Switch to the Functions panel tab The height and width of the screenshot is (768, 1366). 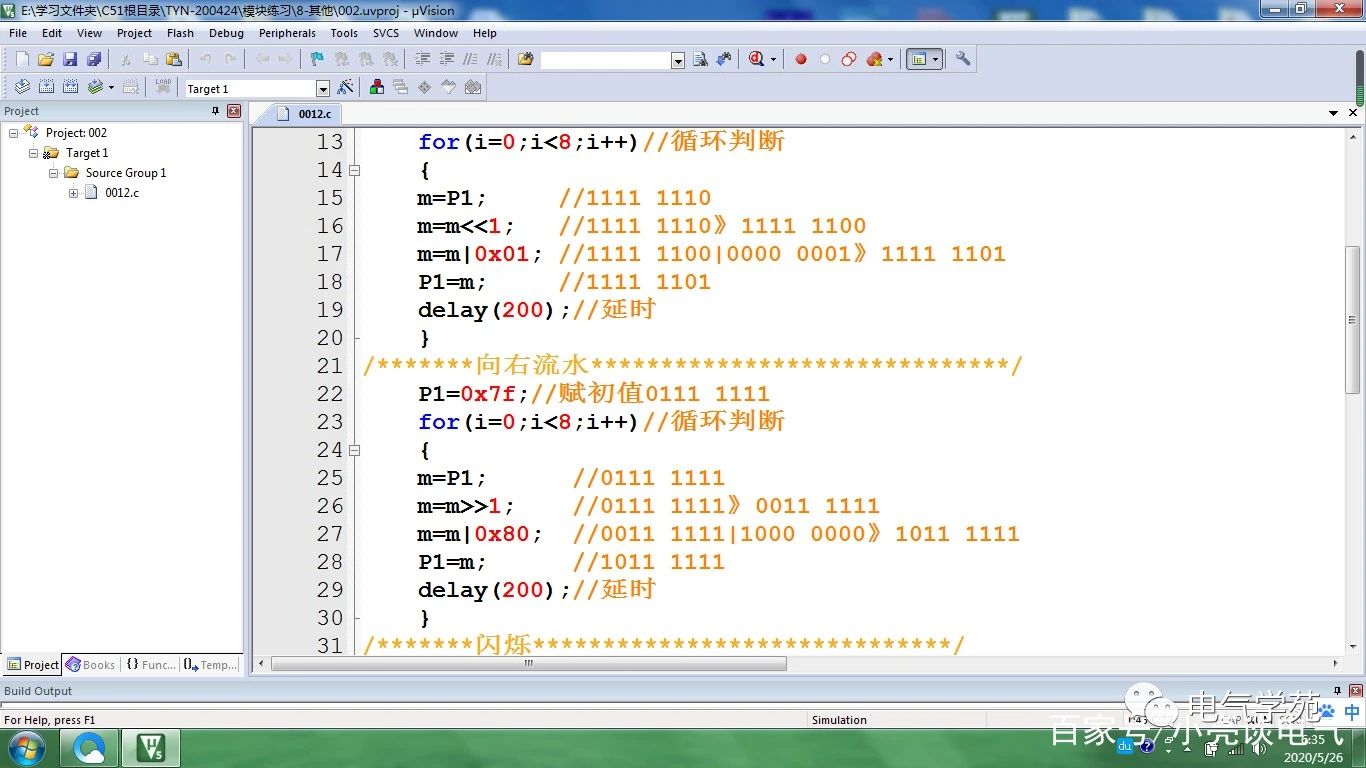pyautogui.click(x=151, y=665)
